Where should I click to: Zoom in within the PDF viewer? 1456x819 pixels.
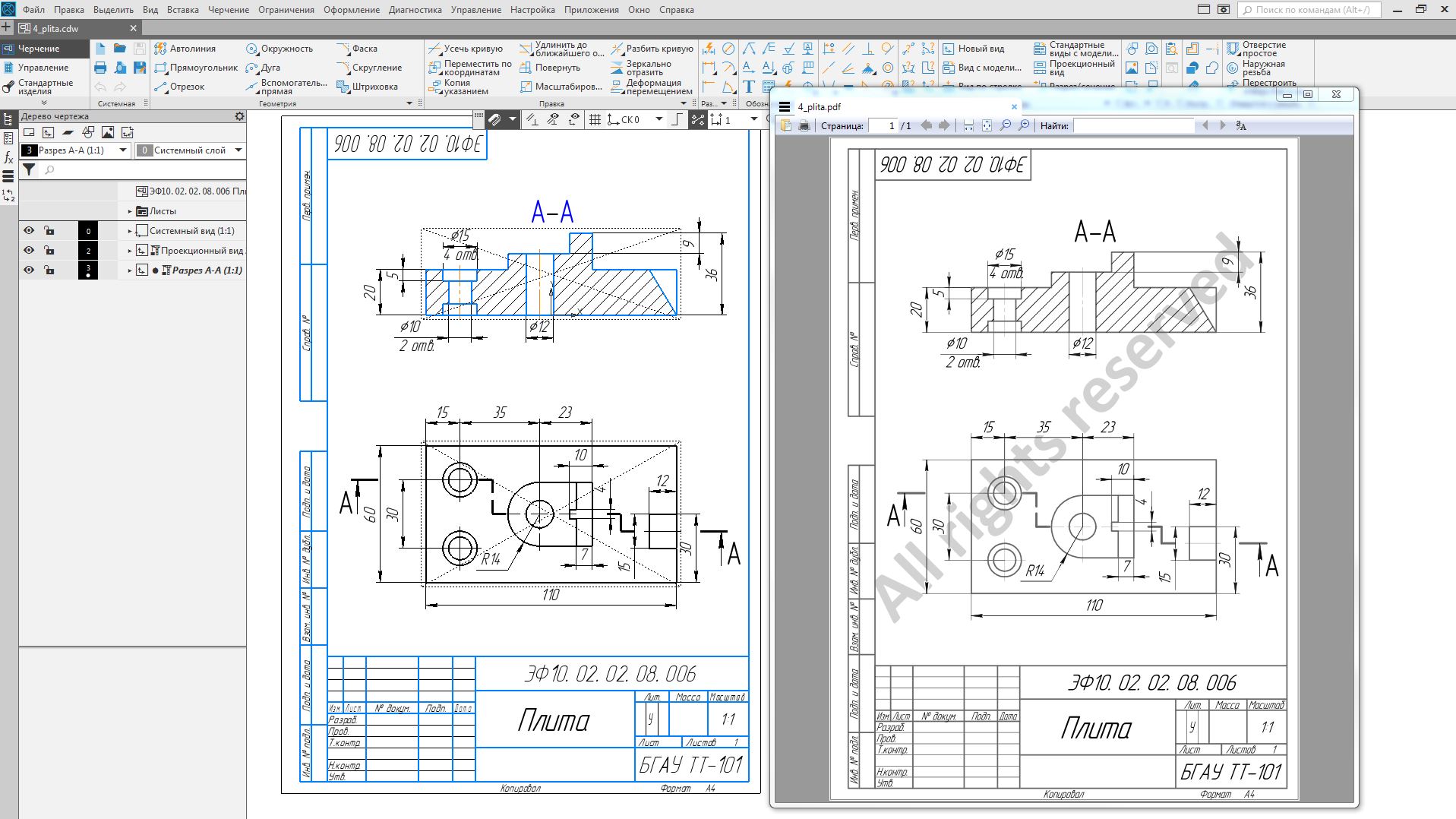(x=1024, y=125)
